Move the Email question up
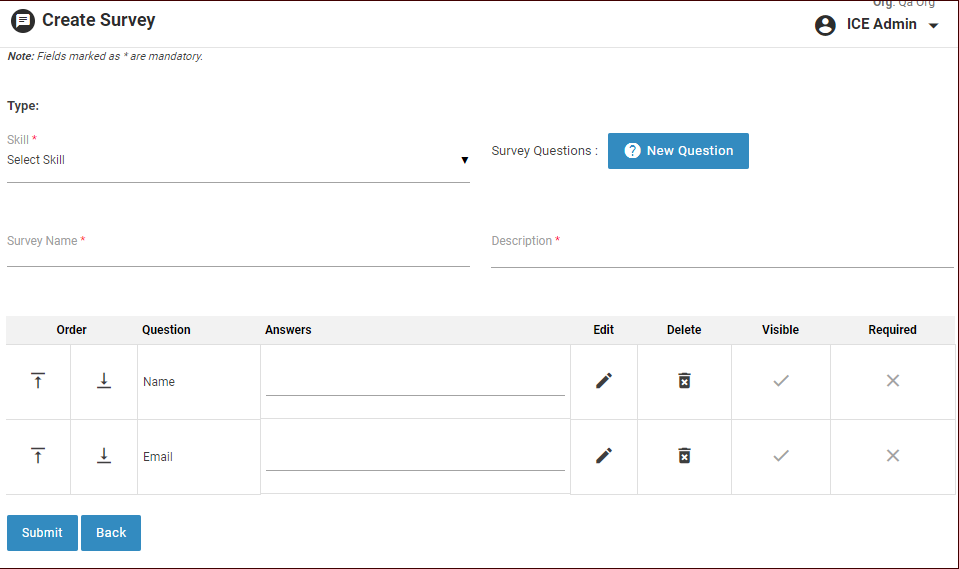 [38, 456]
